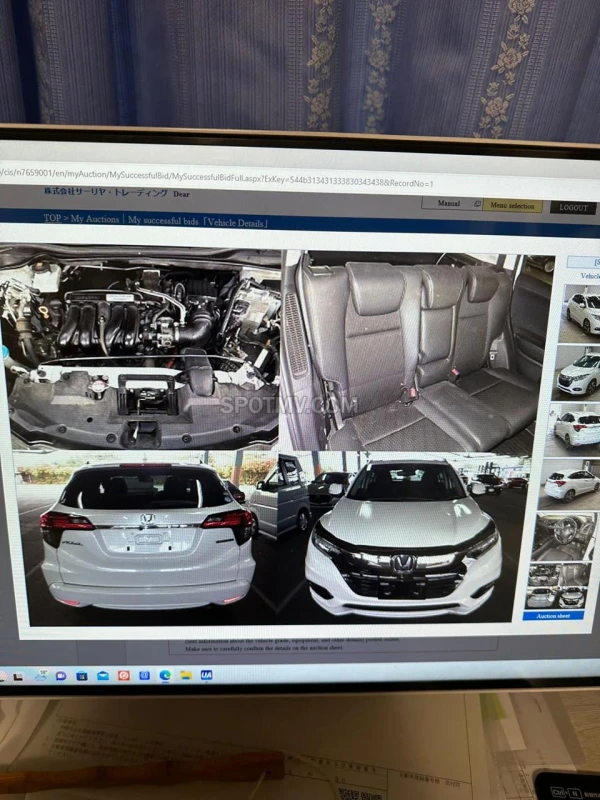600x800 pixels.
Task: Click the rear view white Honda photo
Action: (x=145, y=538)
